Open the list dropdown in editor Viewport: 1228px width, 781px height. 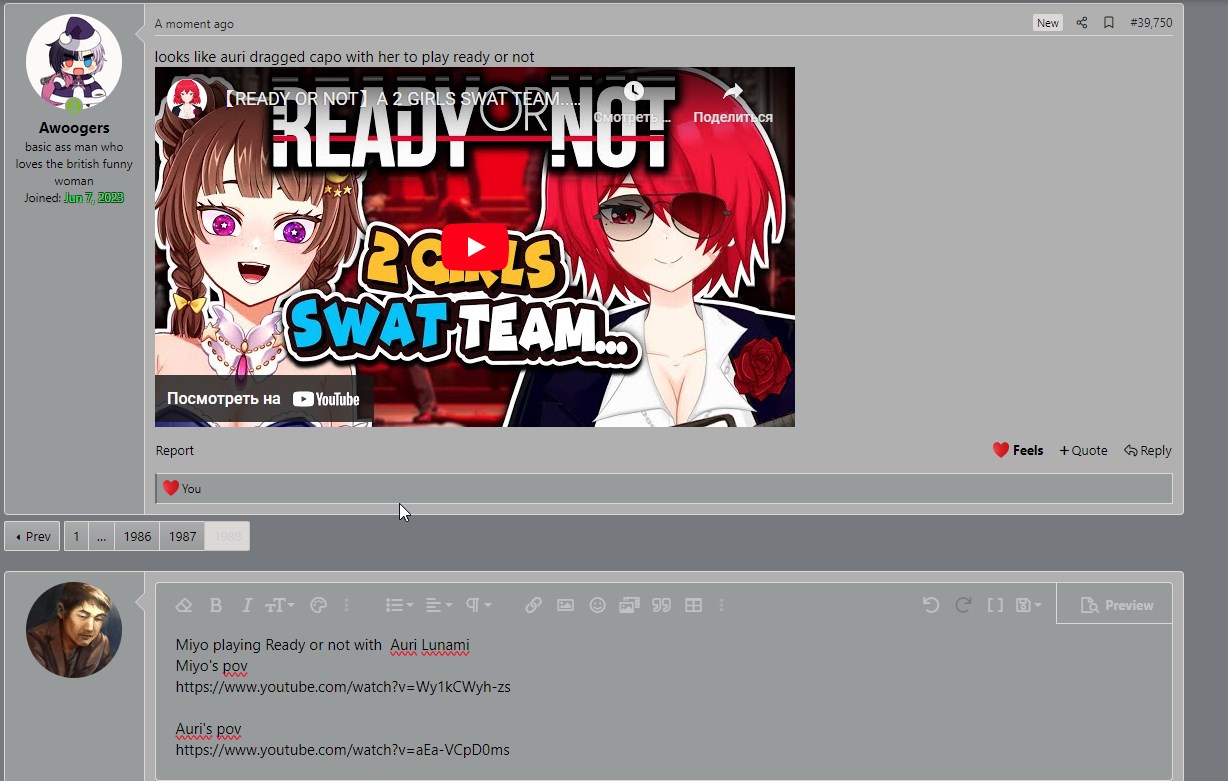coord(399,605)
